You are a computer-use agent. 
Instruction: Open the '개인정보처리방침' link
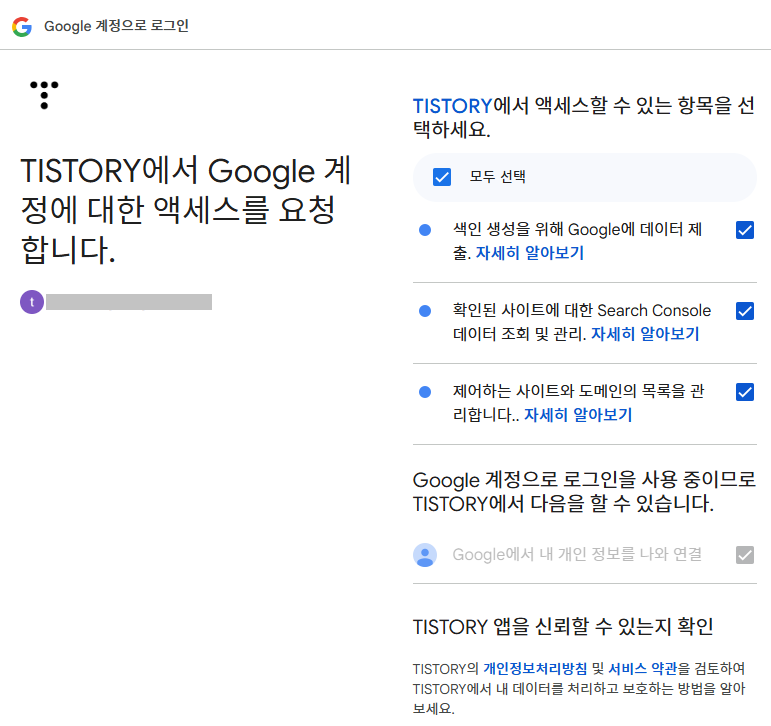535,668
